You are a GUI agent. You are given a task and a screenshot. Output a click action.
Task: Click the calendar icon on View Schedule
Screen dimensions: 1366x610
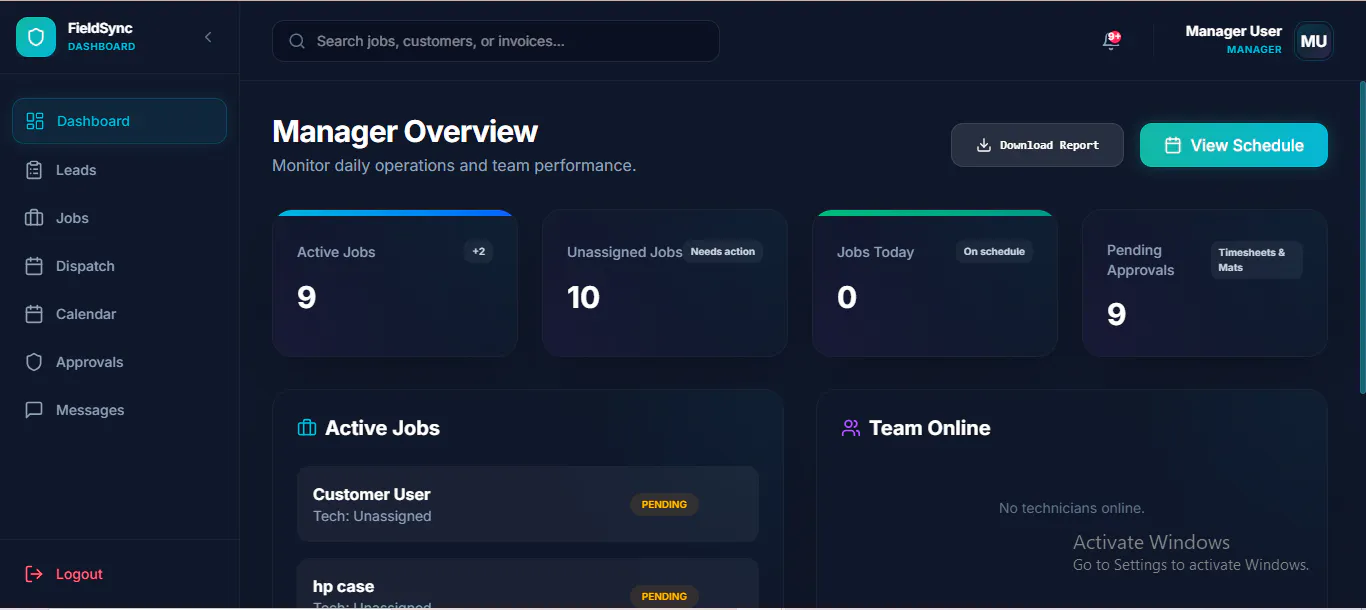coord(1173,145)
